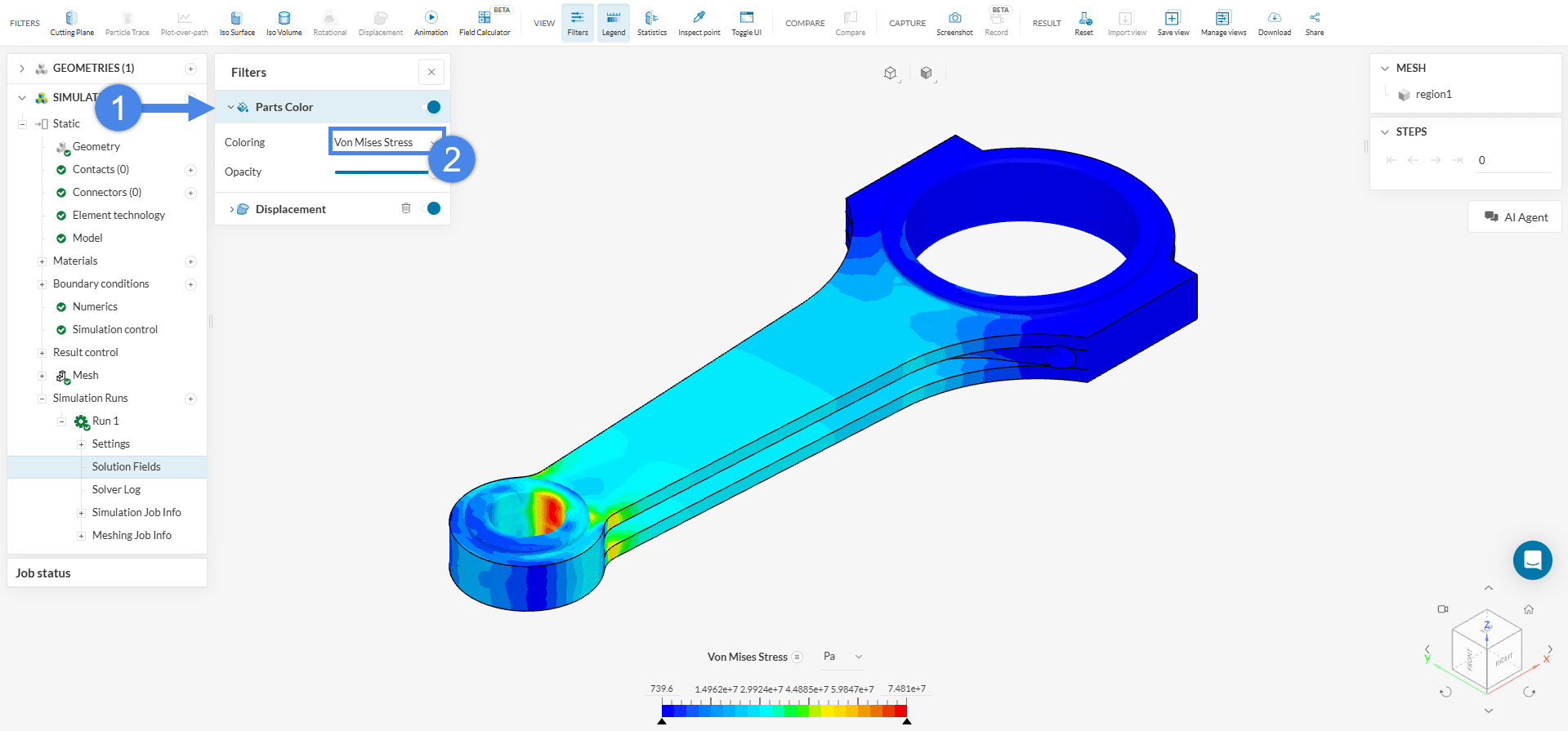Screen dimensions: 1568x731
Task: Add an Iso Surface filter
Action: [237, 23]
